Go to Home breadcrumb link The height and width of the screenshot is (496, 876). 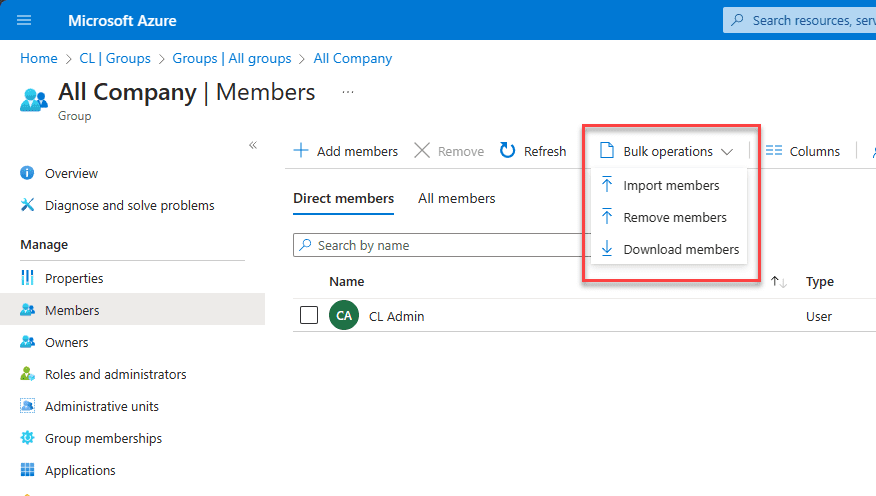(39, 59)
